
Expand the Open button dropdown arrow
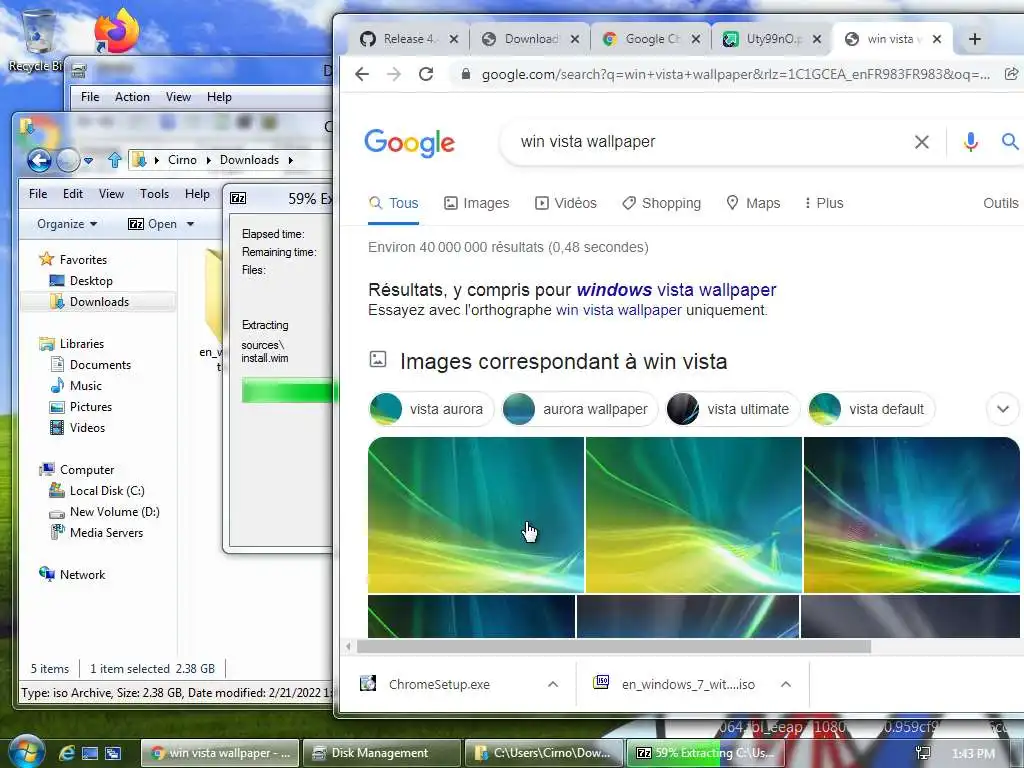click(190, 224)
